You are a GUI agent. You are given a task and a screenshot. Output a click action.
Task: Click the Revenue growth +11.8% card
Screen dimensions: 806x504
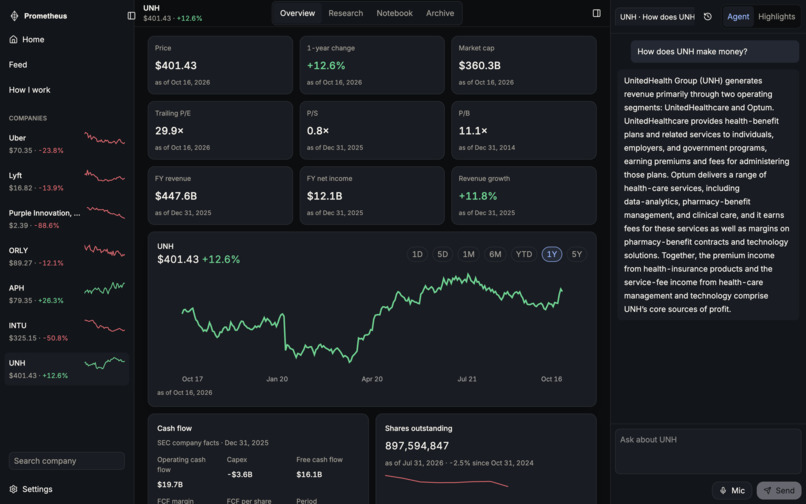[x=524, y=195]
